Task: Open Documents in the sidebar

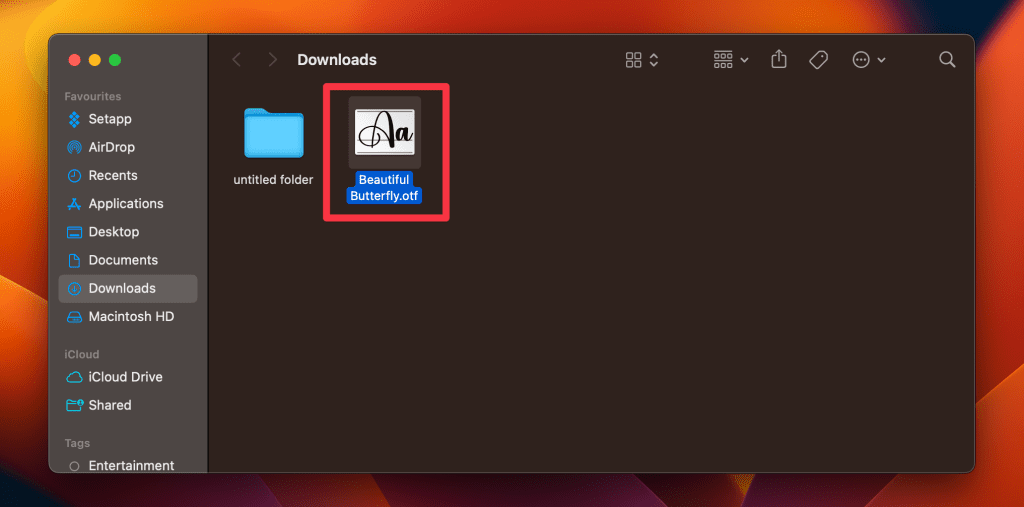Action: pos(123,260)
